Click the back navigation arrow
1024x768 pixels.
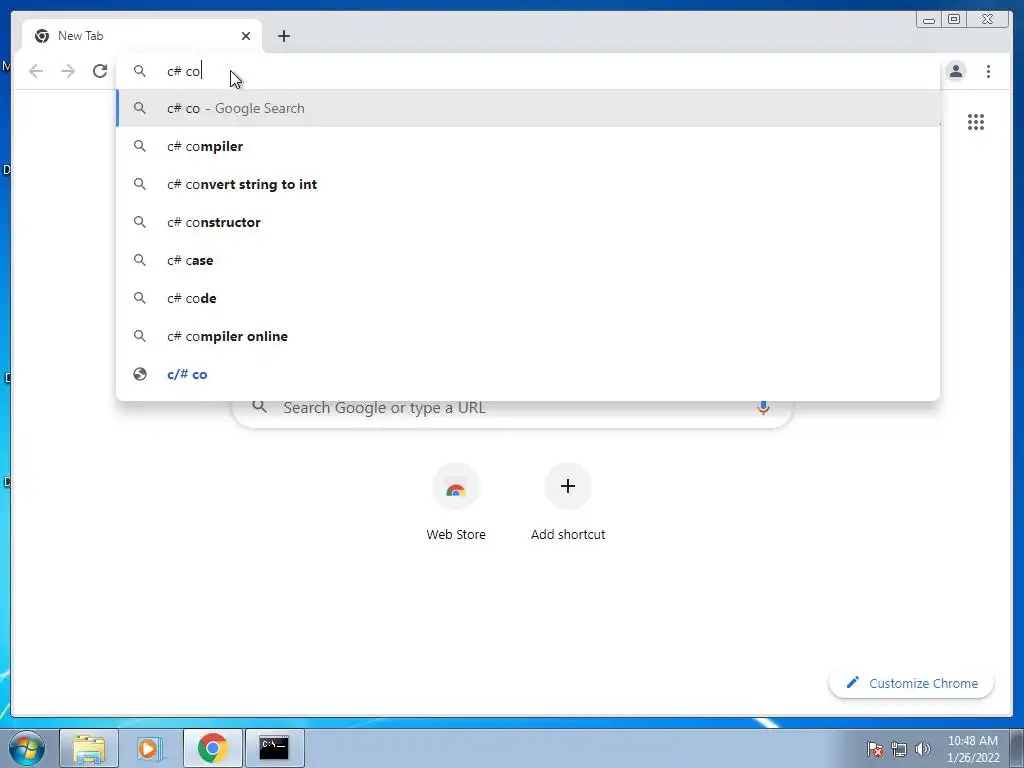[x=36, y=71]
